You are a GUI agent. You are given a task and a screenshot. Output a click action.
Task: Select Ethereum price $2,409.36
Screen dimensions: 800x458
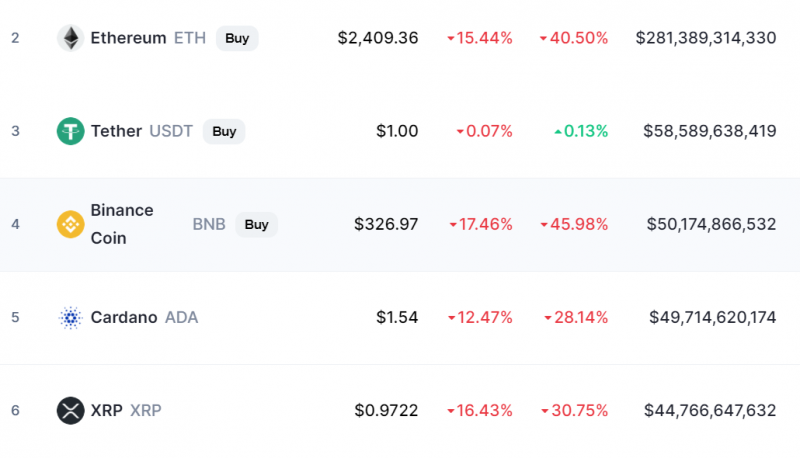pyautogui.click(x=378, y=38)
